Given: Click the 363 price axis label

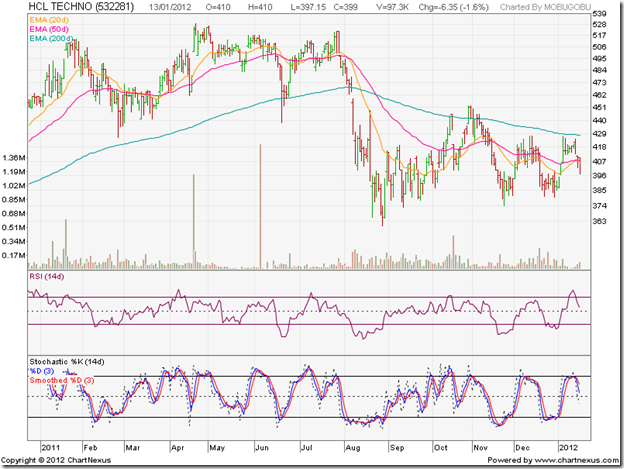Looking at the screenshot, I should (x=599, y=221).
